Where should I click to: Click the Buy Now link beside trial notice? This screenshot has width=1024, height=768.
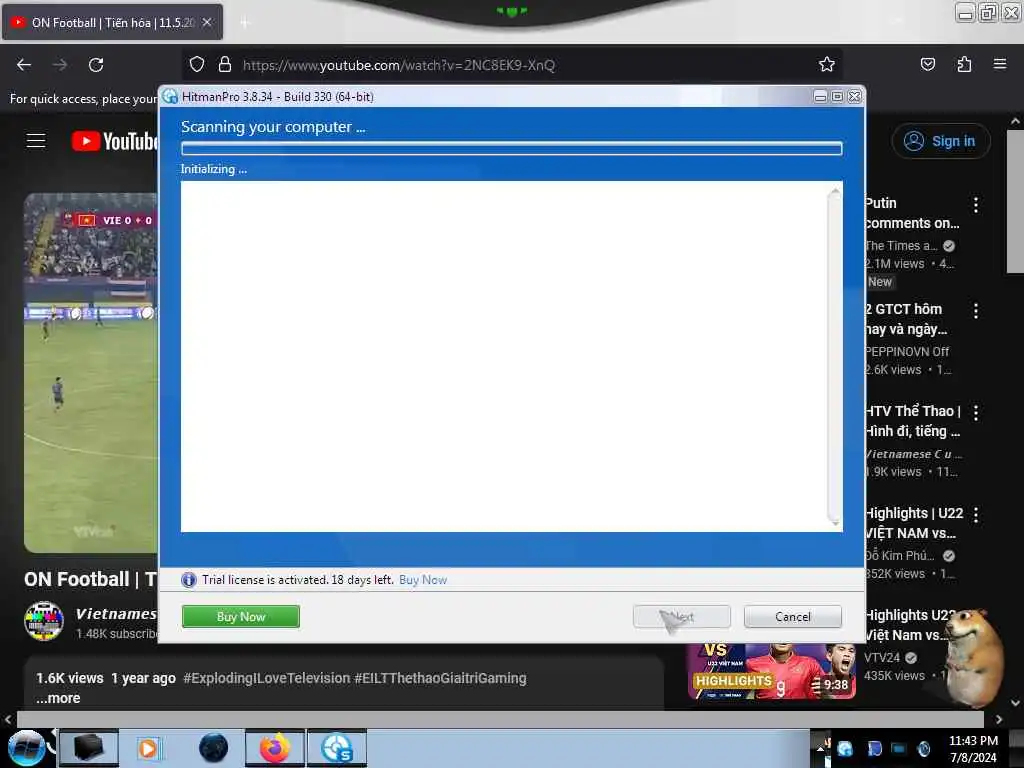[x=423, y=579]
